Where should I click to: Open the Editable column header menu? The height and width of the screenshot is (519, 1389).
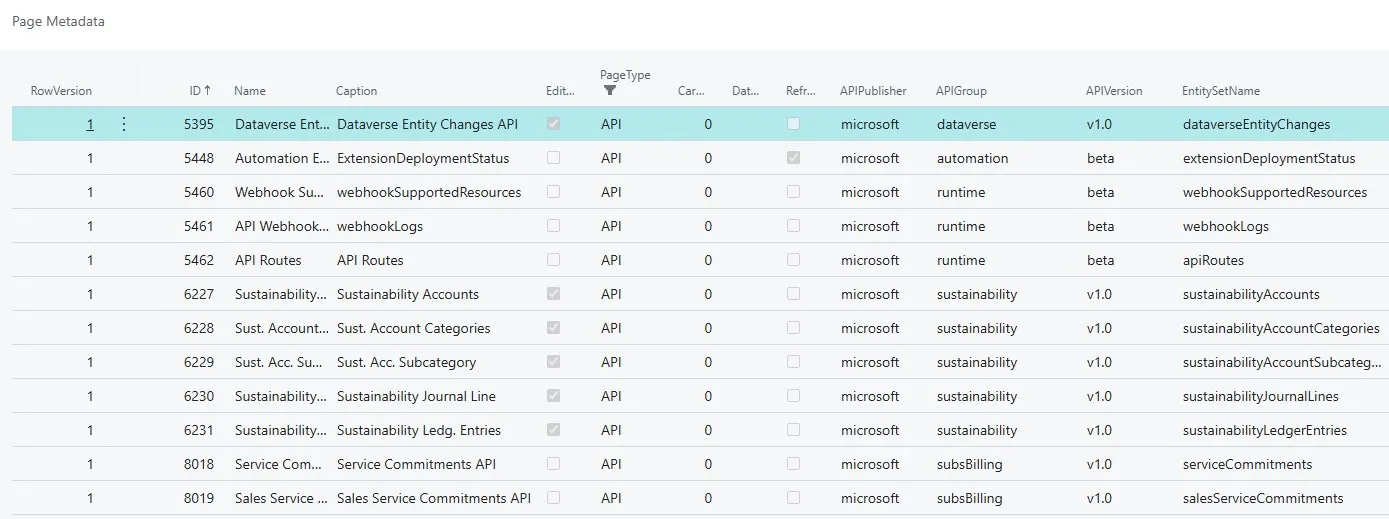pos(560,91)
